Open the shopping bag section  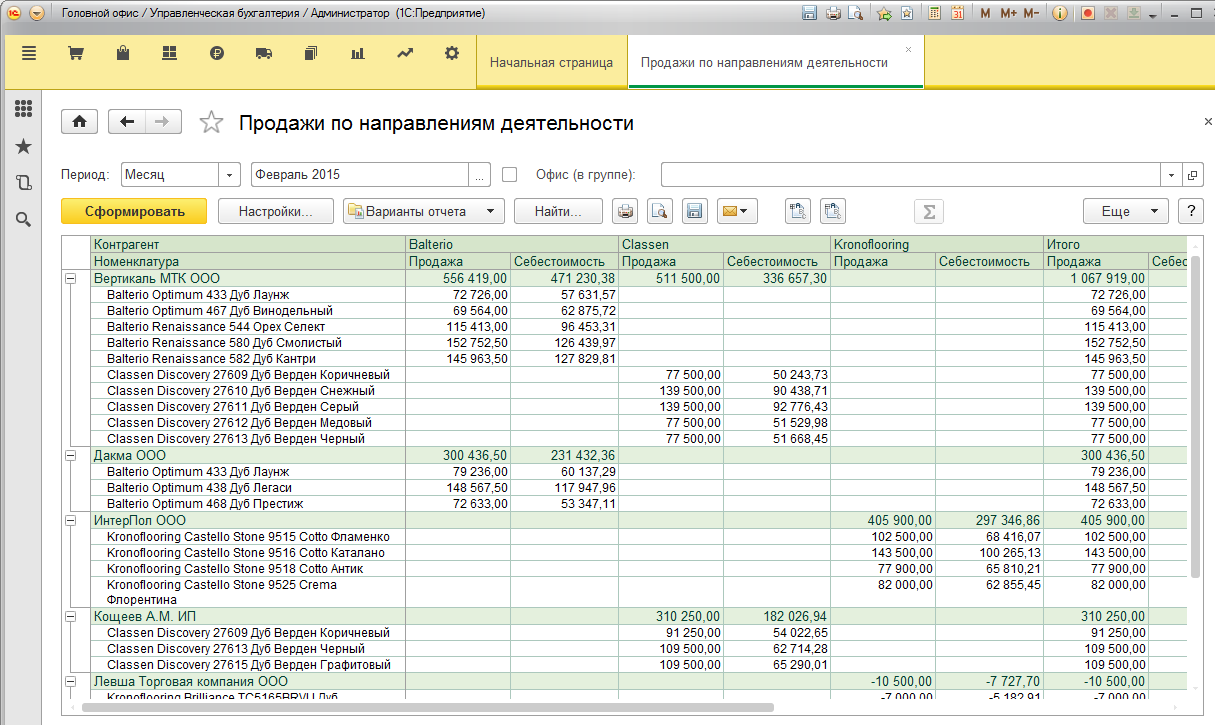point(123,54)
